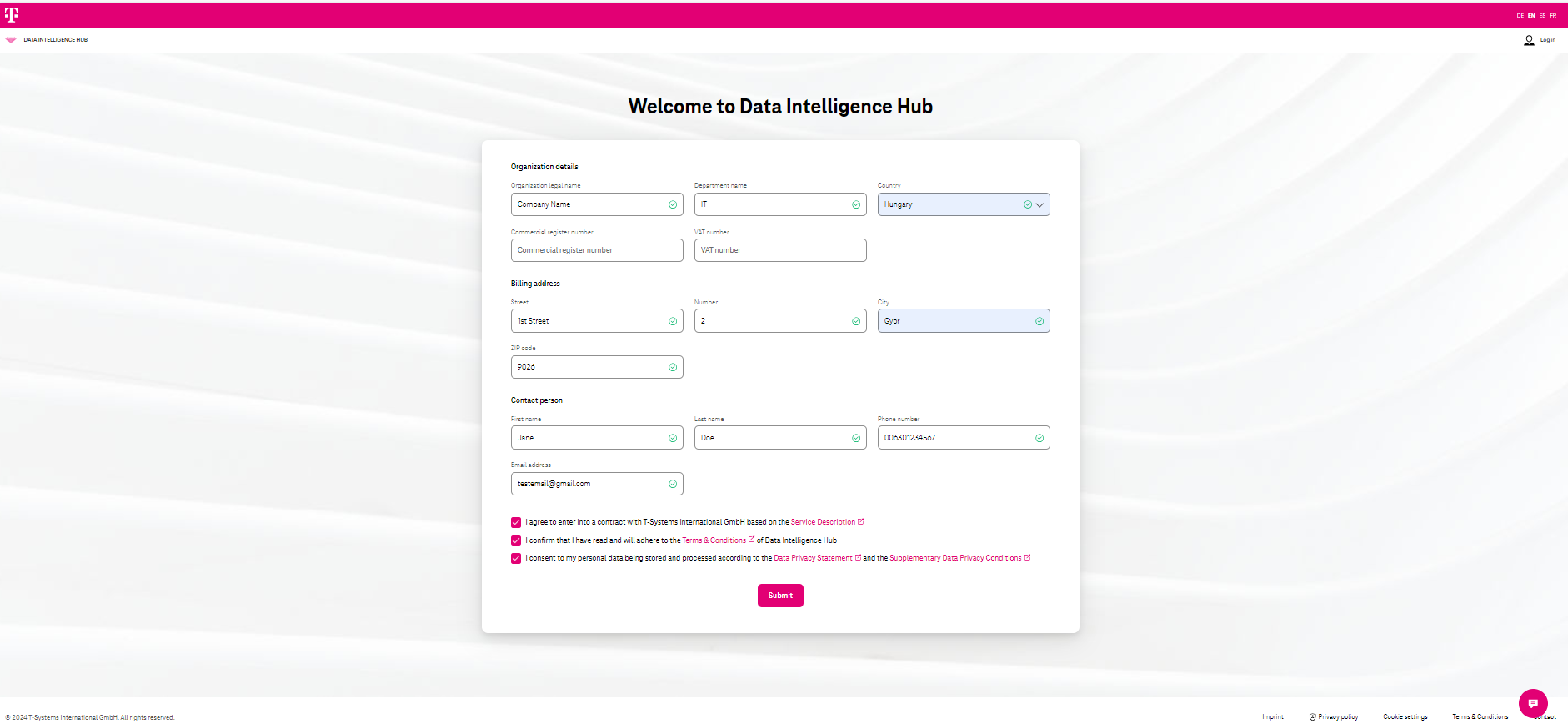
Task: Click the validation checkmark in City field
Action: (1039, 321)
